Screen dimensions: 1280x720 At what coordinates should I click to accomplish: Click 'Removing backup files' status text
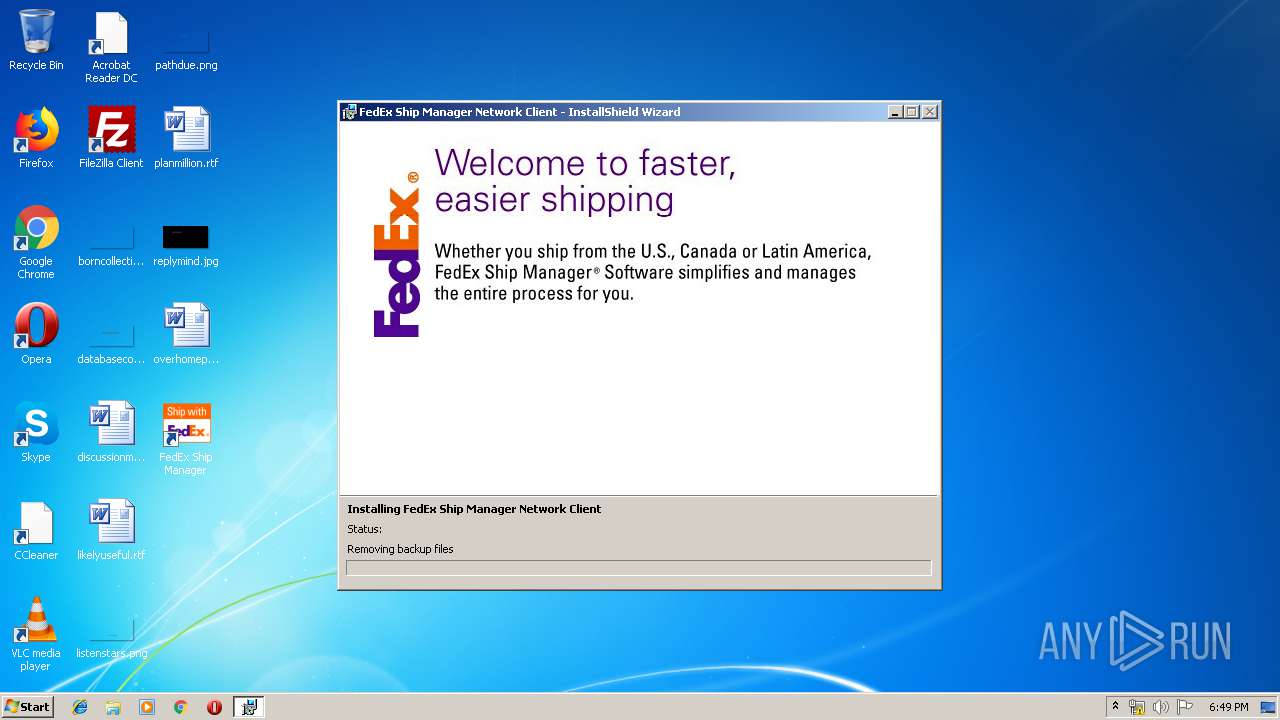point(400,549)
